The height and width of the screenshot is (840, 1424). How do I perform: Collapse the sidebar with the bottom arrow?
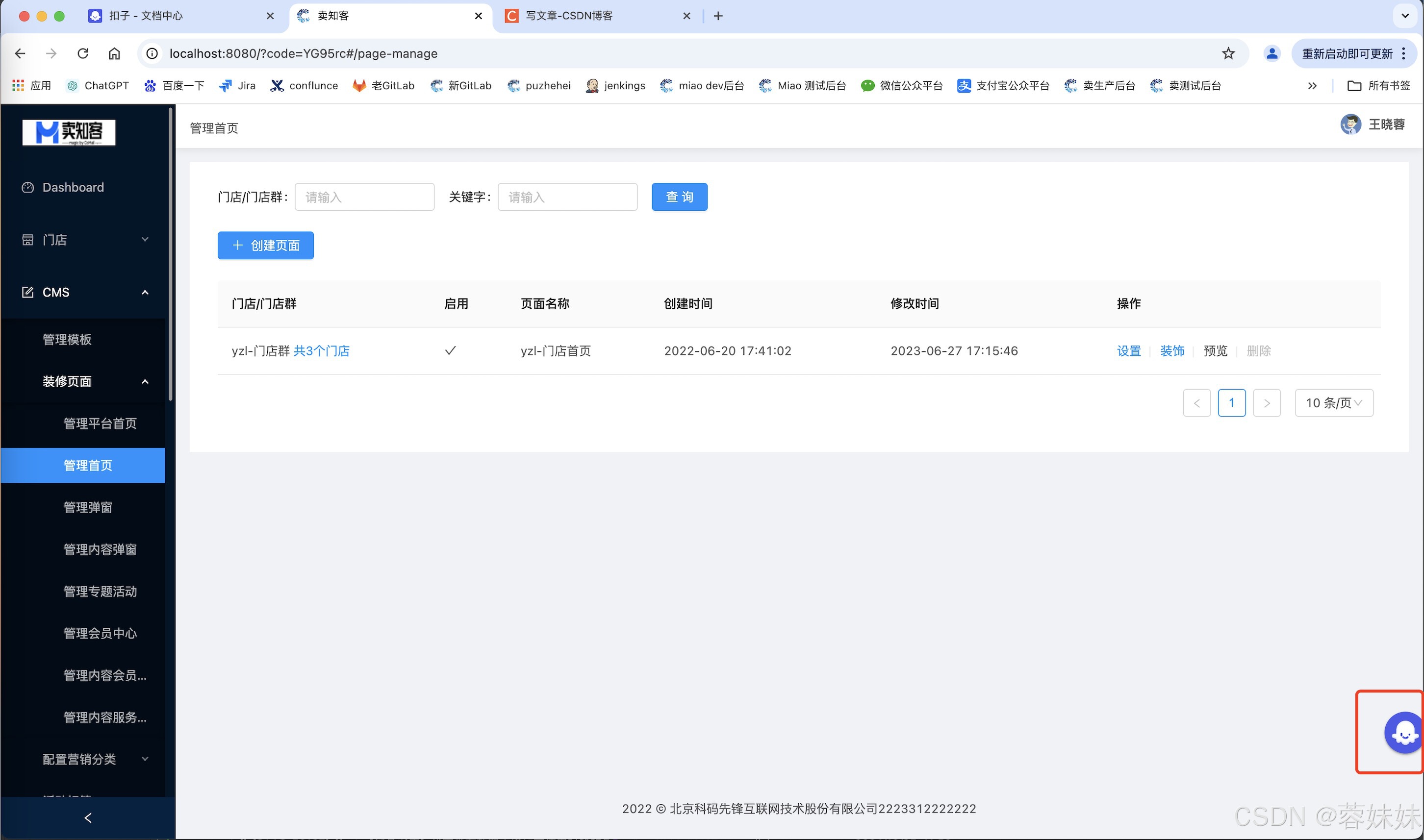[x=88, y=817]
